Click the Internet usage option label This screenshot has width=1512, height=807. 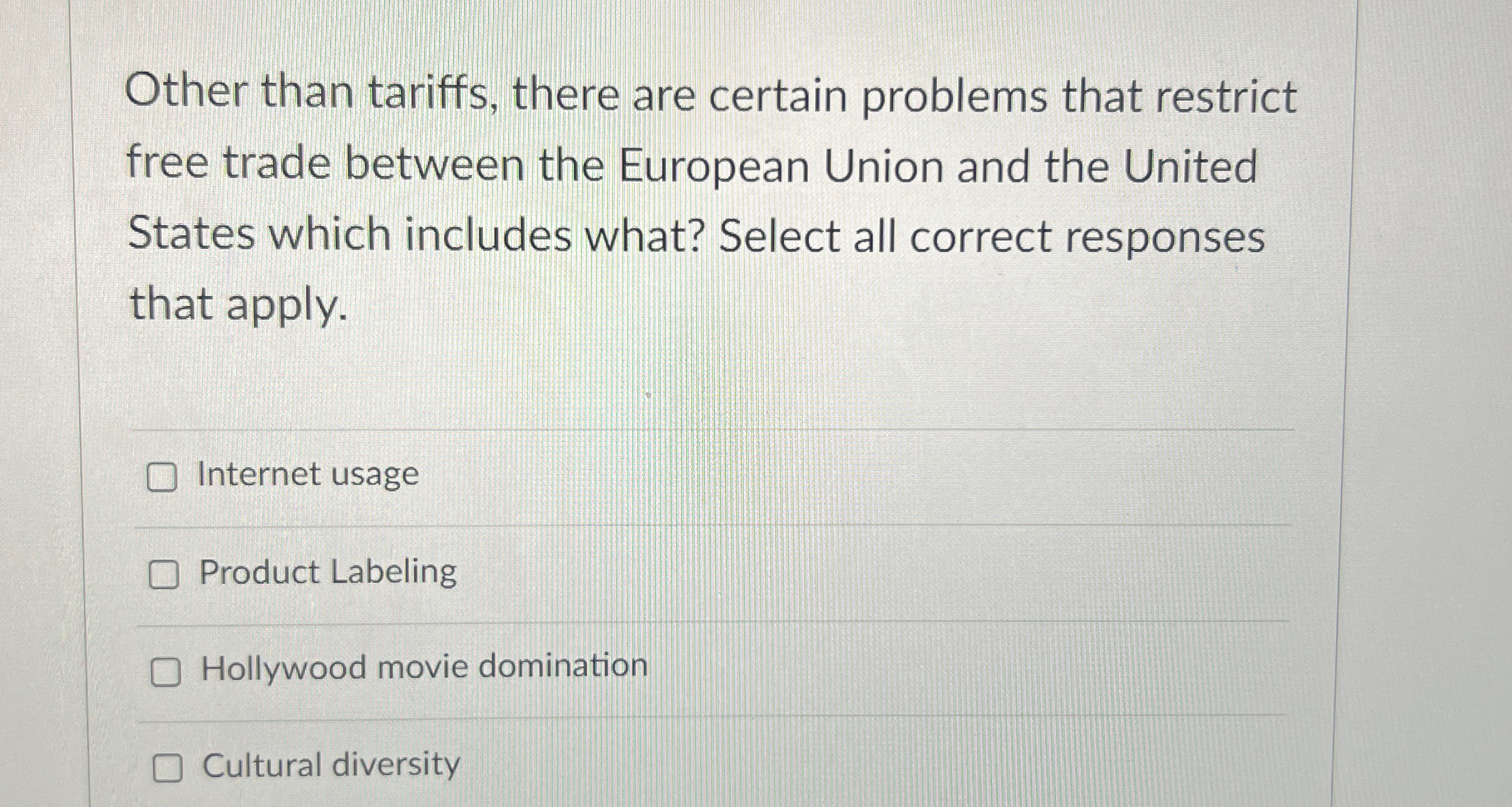click(x=307, y=475)
